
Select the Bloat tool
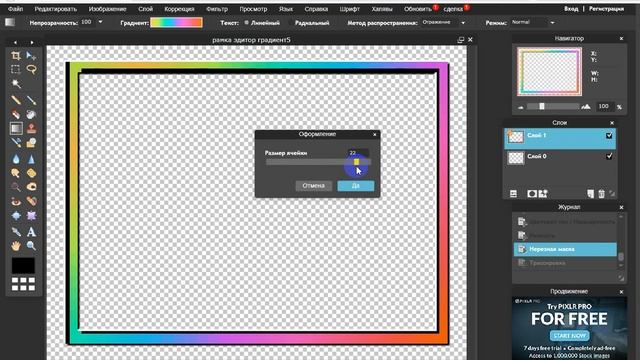point(16,216)
